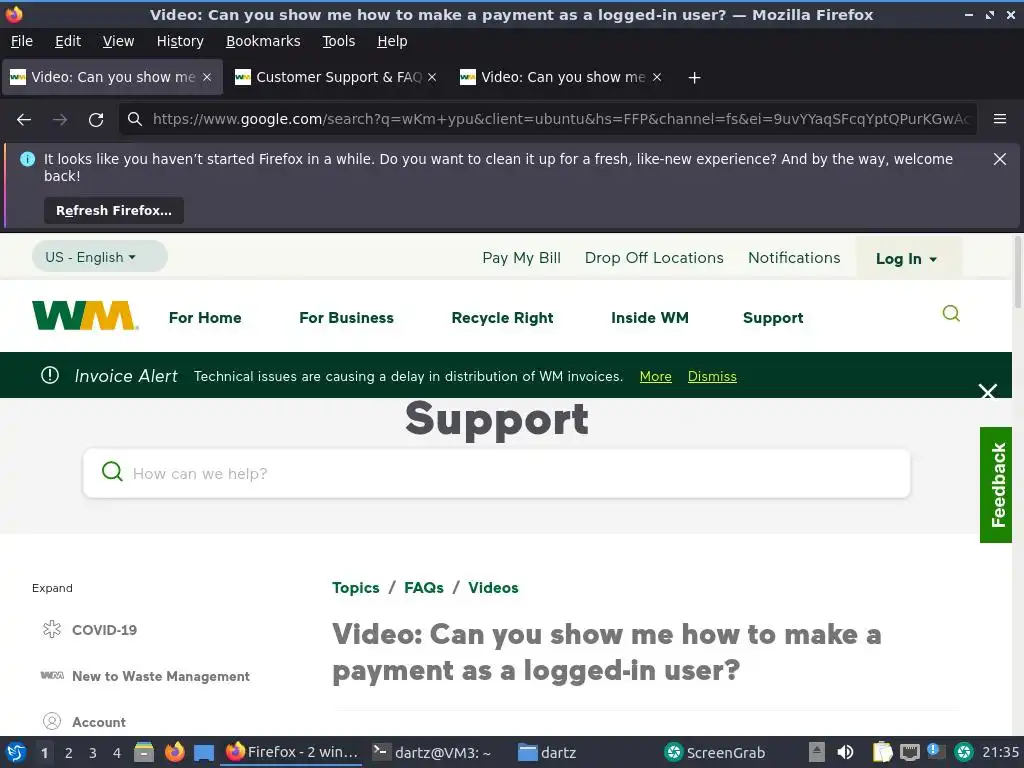Open the For Home menu
1024x768 pixels.
pyautogui.click(x=205, y=318)
